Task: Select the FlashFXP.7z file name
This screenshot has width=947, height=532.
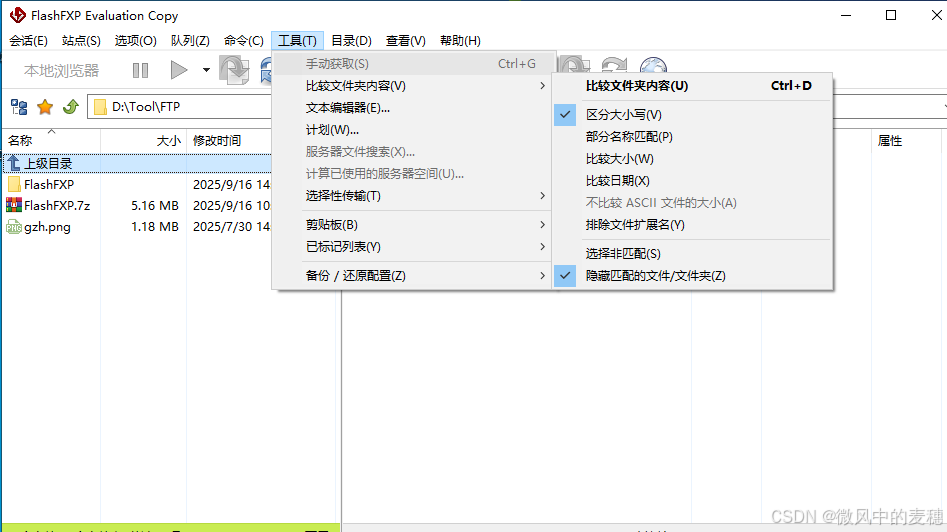Action: pyautogui.click(x=57, y=205)
